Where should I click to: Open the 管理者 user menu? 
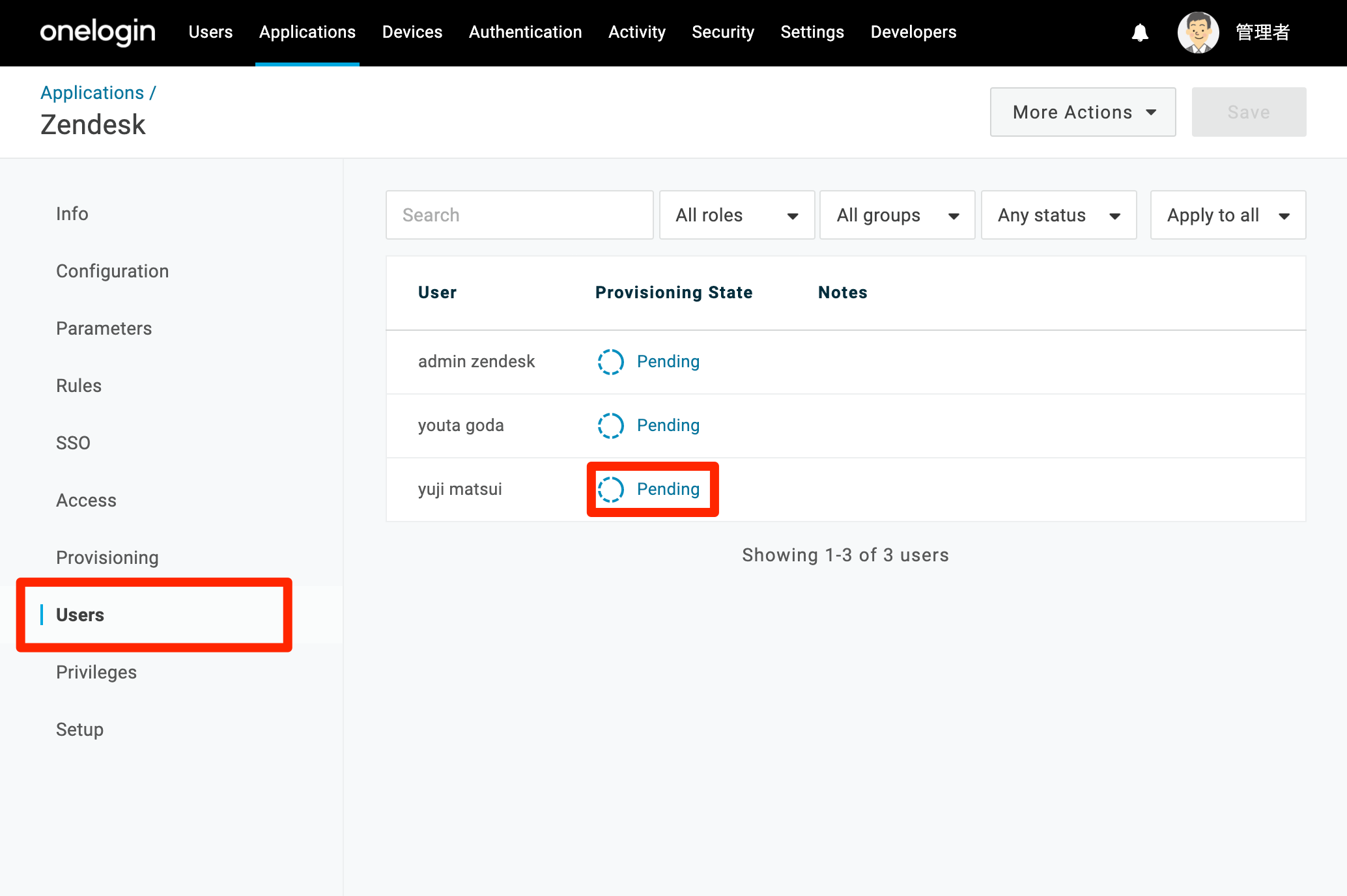tap(1262, 33)
